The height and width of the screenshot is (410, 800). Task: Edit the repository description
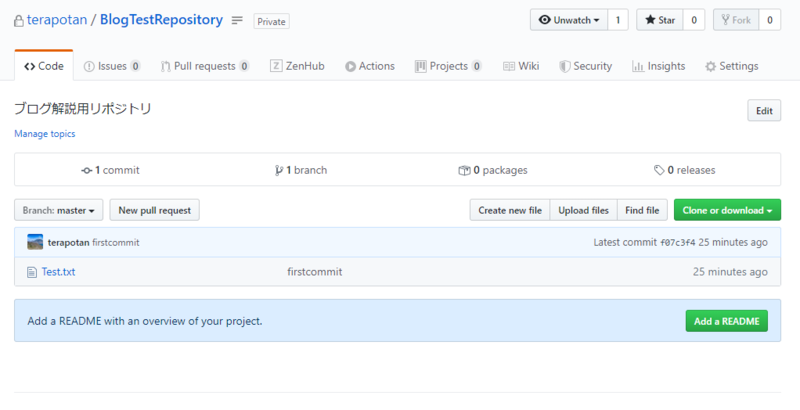[764, 111]
